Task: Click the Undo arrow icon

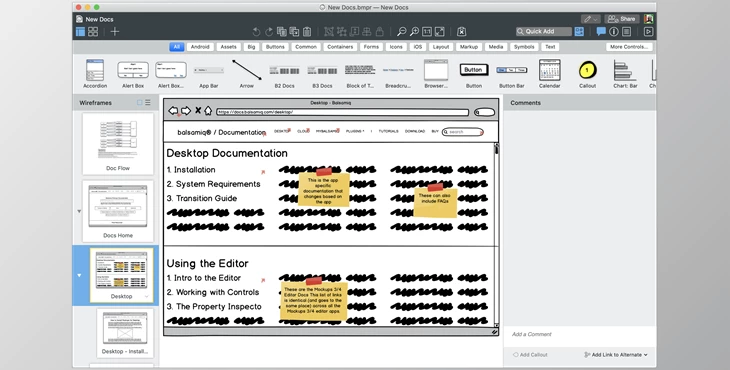Action: click(x=256, y=32)
